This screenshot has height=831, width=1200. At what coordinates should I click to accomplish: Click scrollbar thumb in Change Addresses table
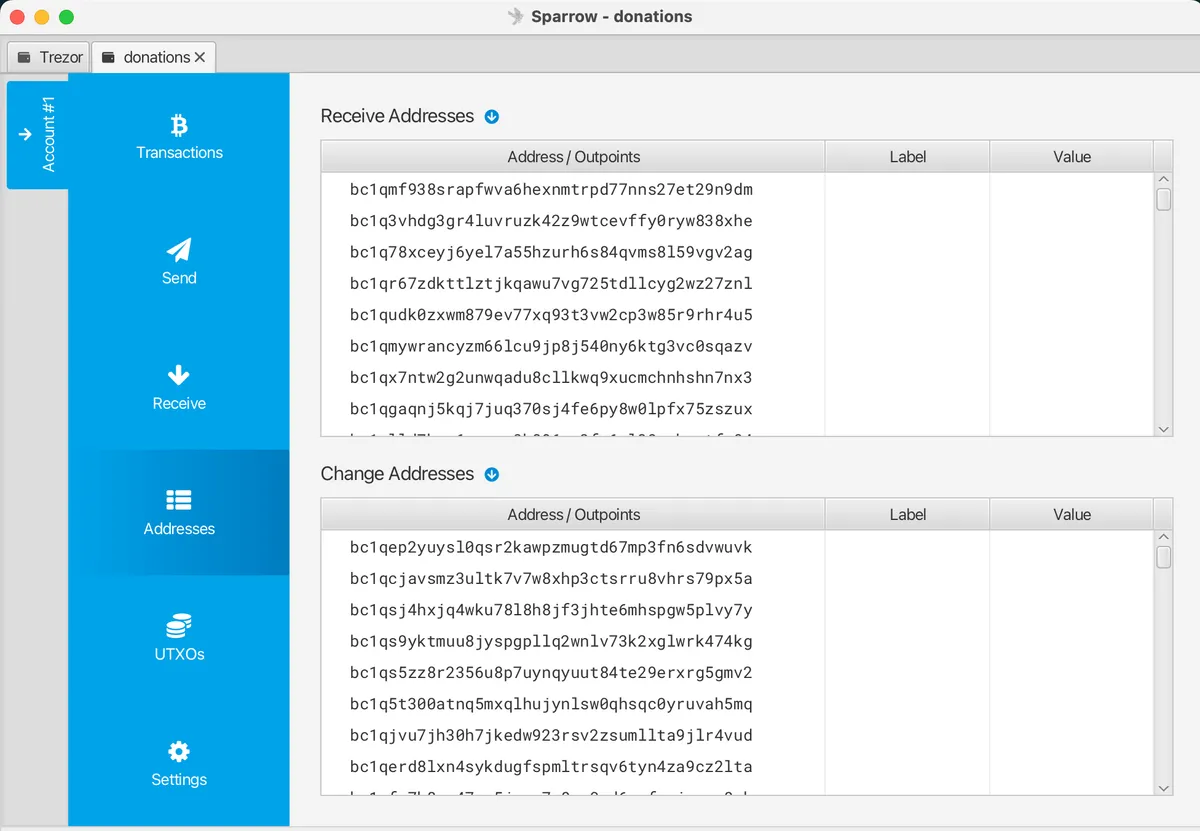pyautogui.click(x=1163, y=557)
